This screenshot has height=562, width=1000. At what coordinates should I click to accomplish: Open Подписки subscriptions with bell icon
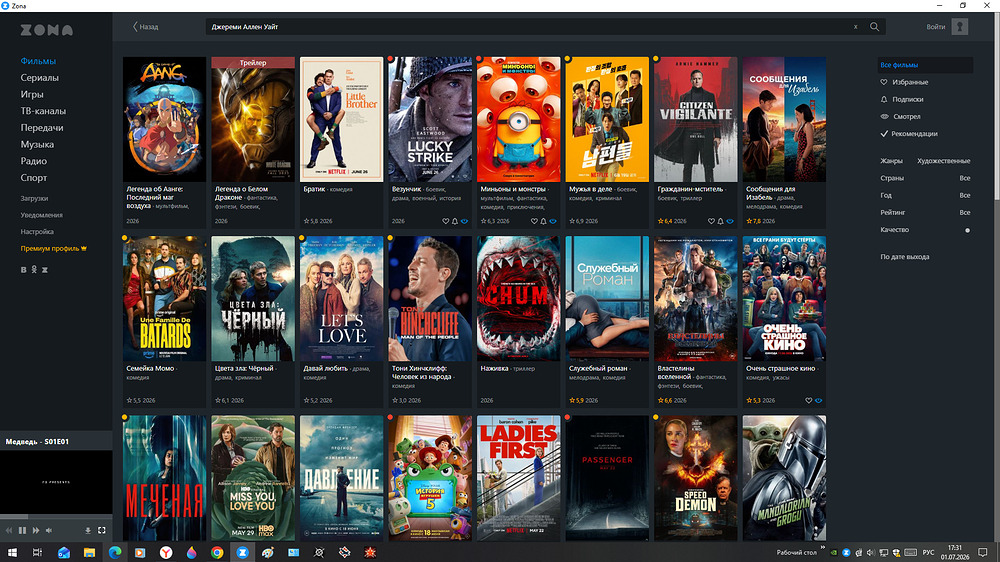902,100
